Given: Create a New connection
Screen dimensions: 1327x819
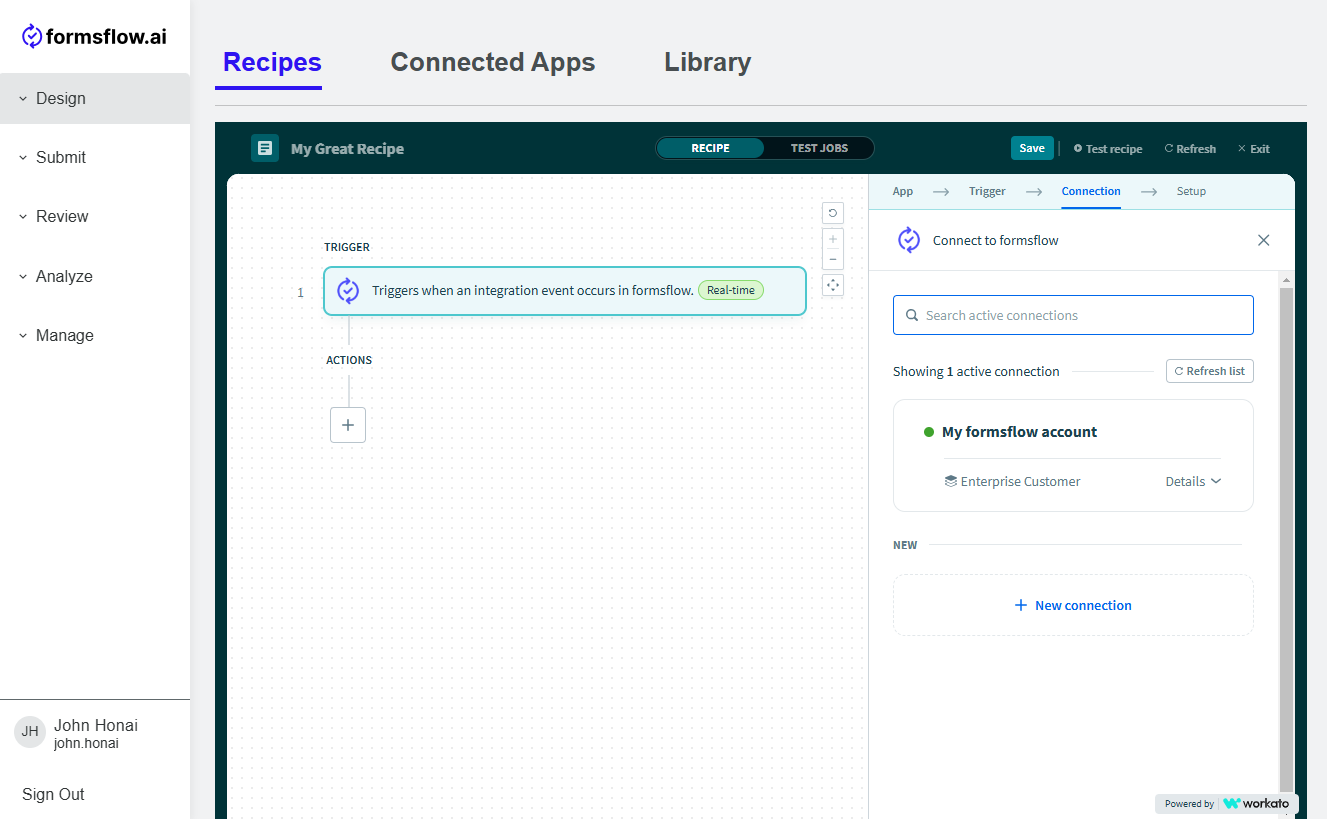Looking at the screenshot, I should (1073, 605).
